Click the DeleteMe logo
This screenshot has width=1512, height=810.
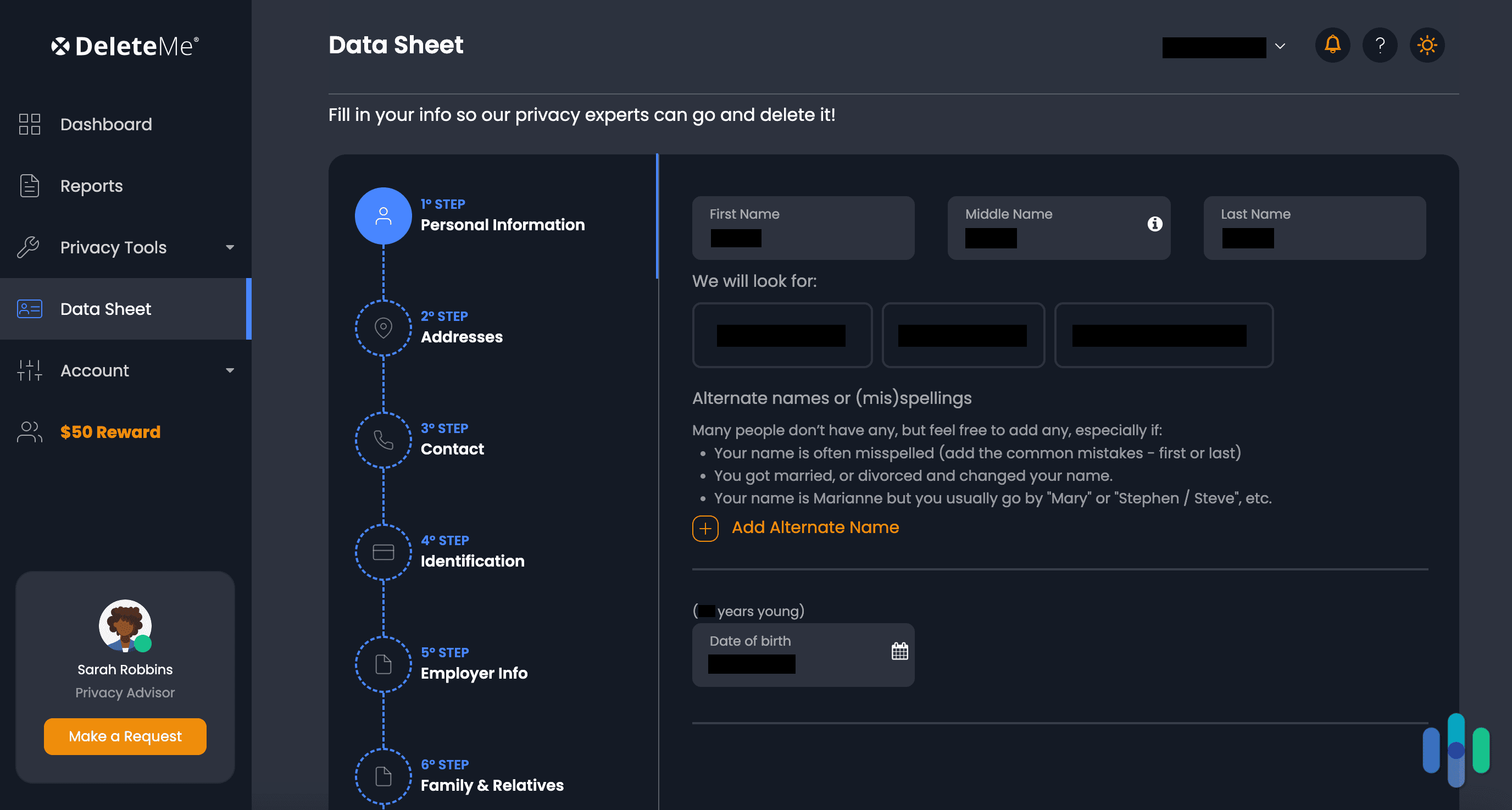pos(124,45)
